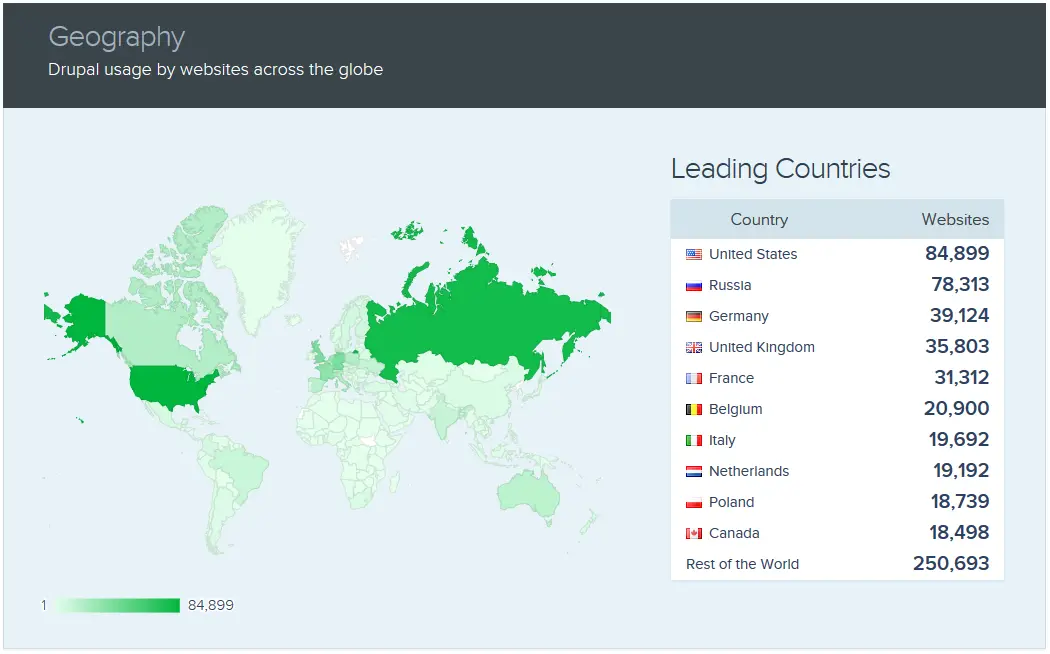1050x654 pixels.
Task: Click the France flag icon
Action: [694, 378]
